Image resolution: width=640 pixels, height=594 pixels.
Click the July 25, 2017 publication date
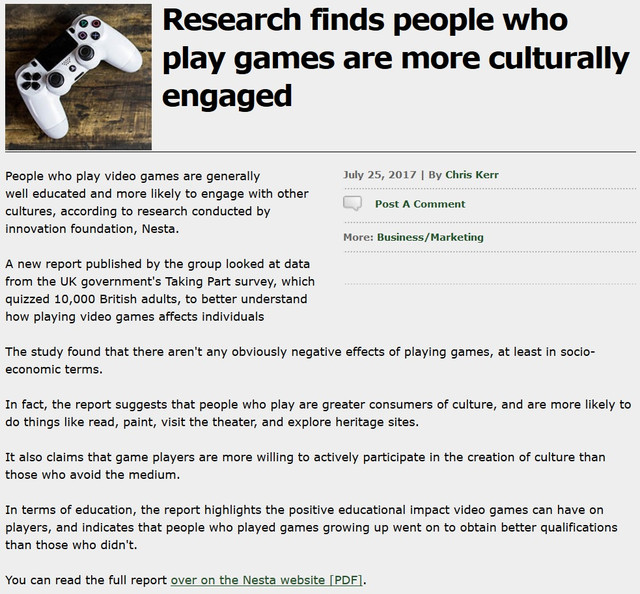pyautogui.click(x=380, y=175)
